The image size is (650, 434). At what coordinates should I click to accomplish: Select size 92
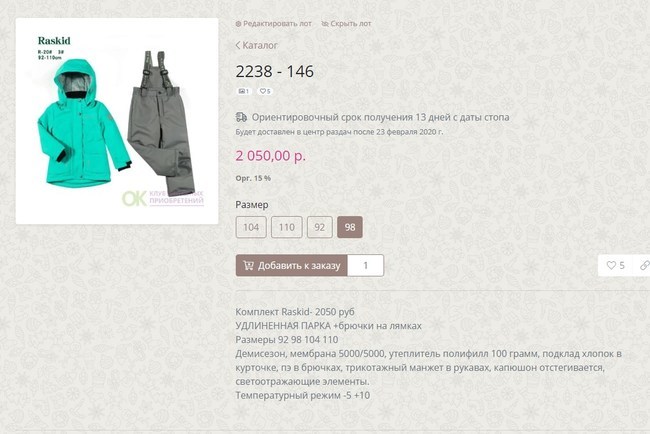click(x=320, y=227)
